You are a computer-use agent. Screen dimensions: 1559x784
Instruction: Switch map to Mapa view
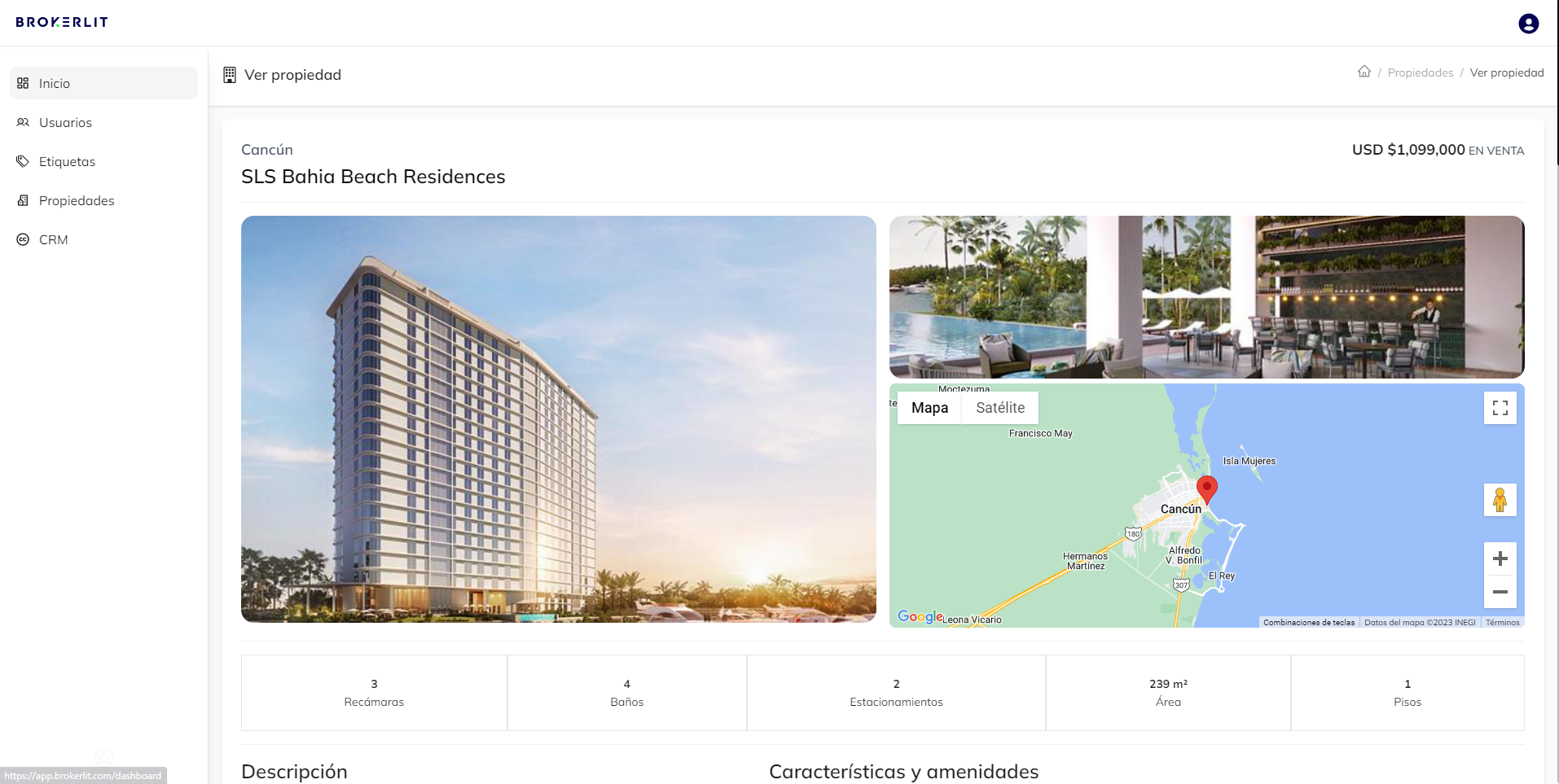tap(929, 408)
